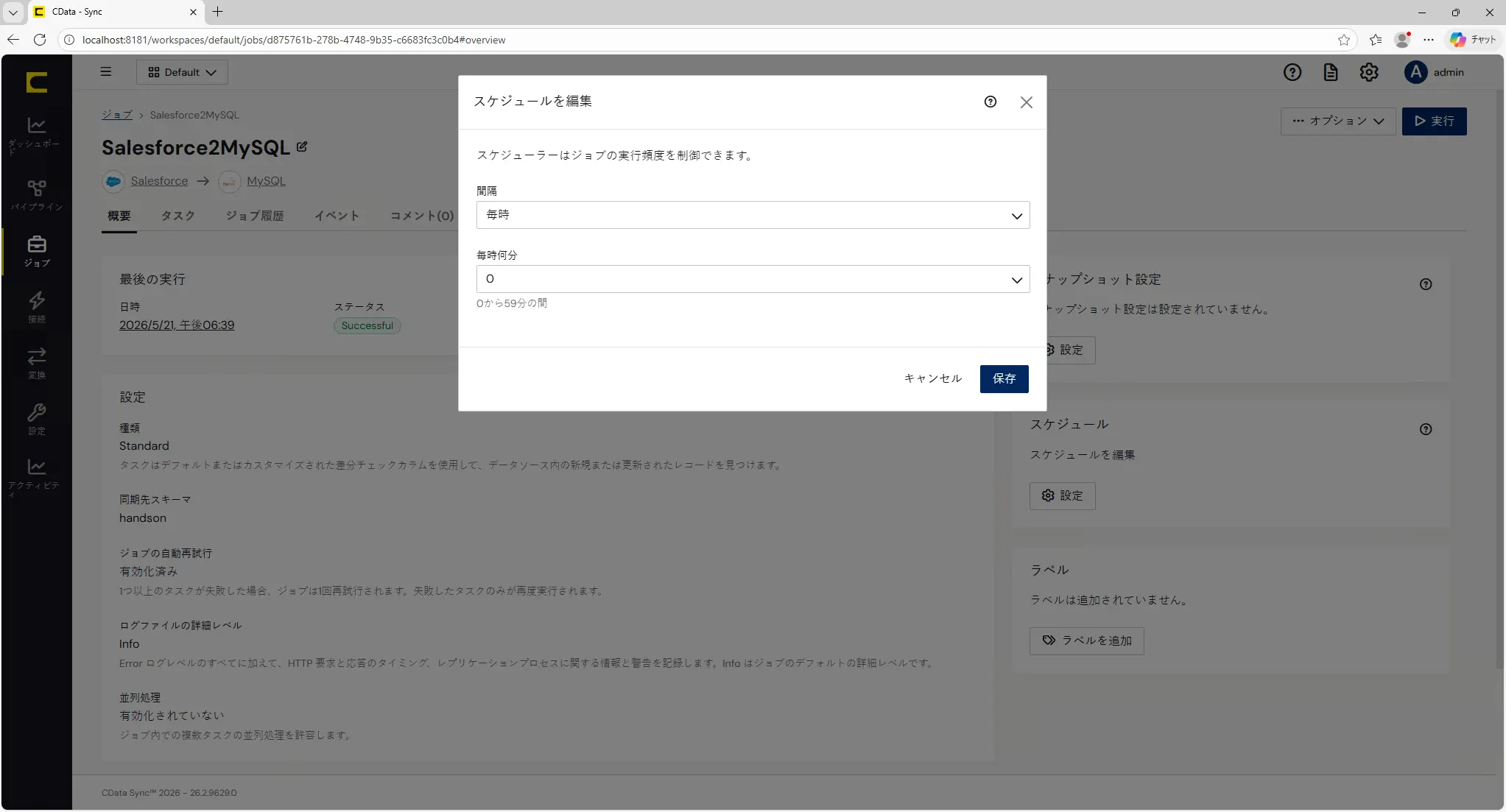The image size is (1506, 812).
Task: Switch to the イベント tab
Action: (337, 216)
